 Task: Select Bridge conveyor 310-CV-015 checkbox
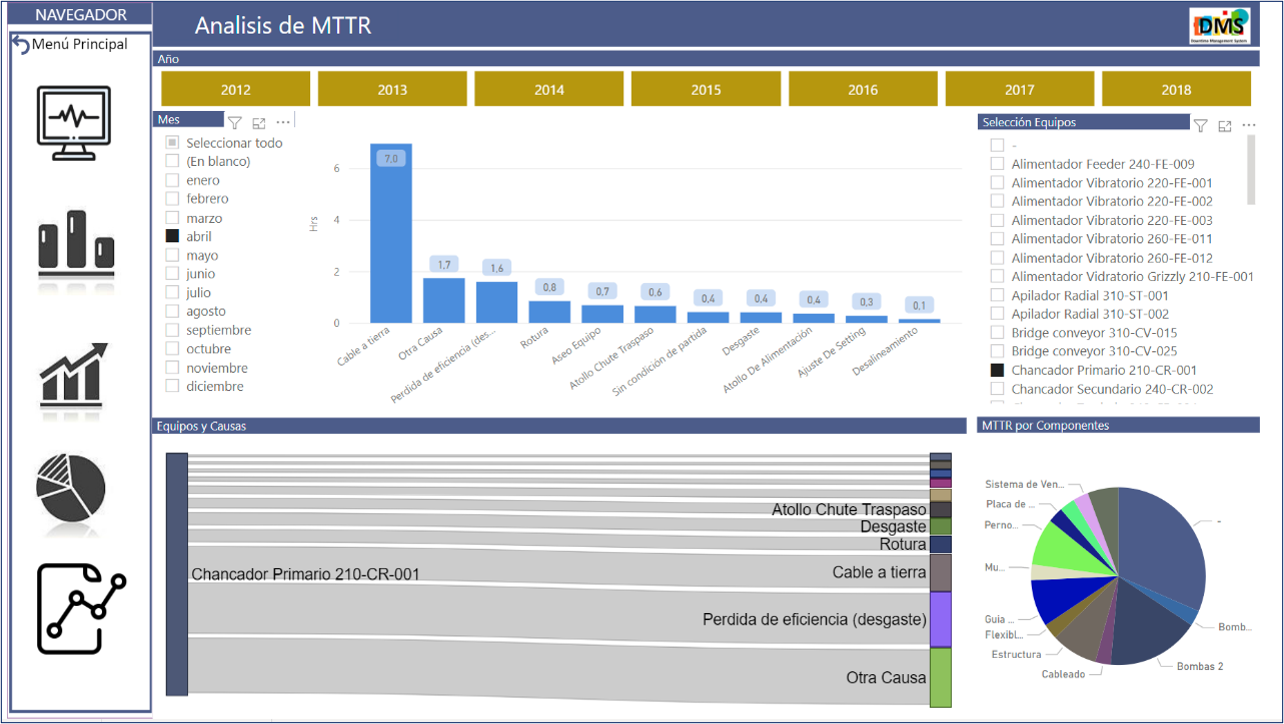[997, 333]
